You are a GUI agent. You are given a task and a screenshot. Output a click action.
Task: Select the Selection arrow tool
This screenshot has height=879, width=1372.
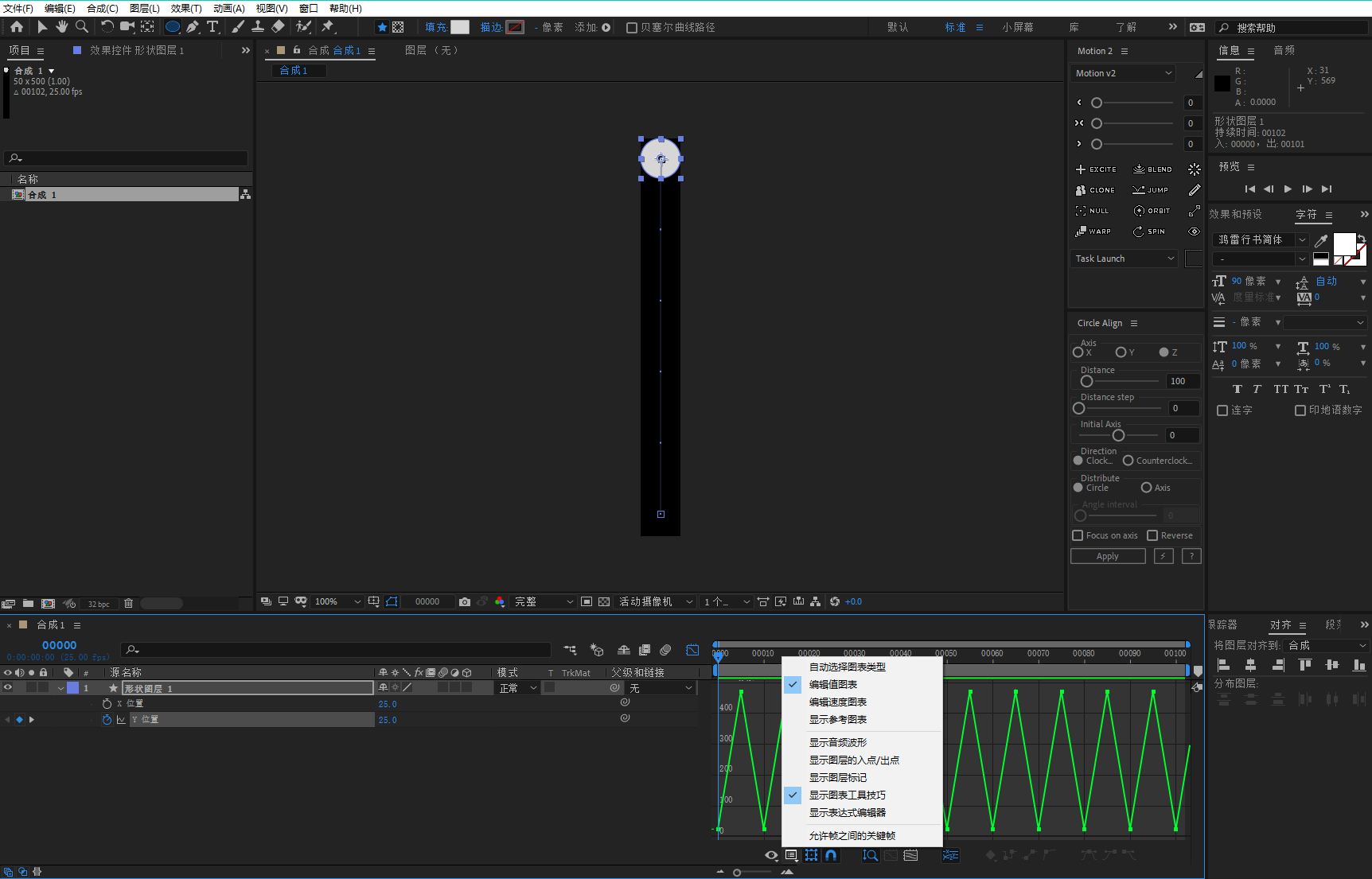coord(42,26)
